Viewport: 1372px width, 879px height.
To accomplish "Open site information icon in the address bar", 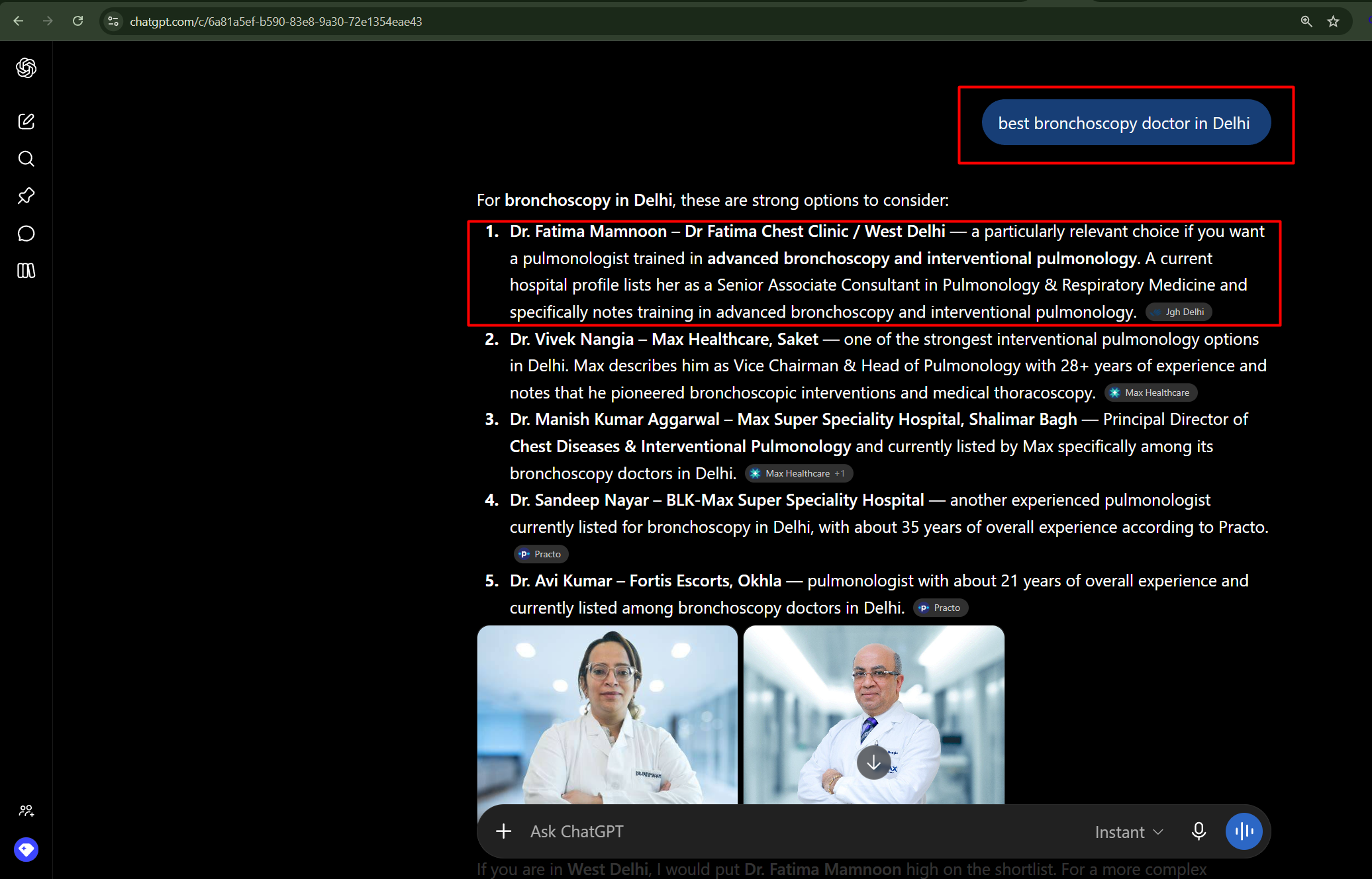I will pyautogui.click(x=113, y=21).
